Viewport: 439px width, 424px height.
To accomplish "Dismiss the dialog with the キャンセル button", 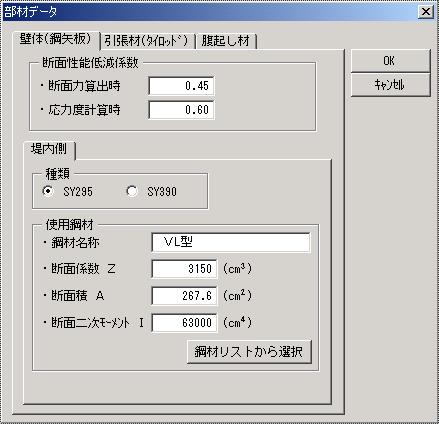I will click(x=390, y=85).
